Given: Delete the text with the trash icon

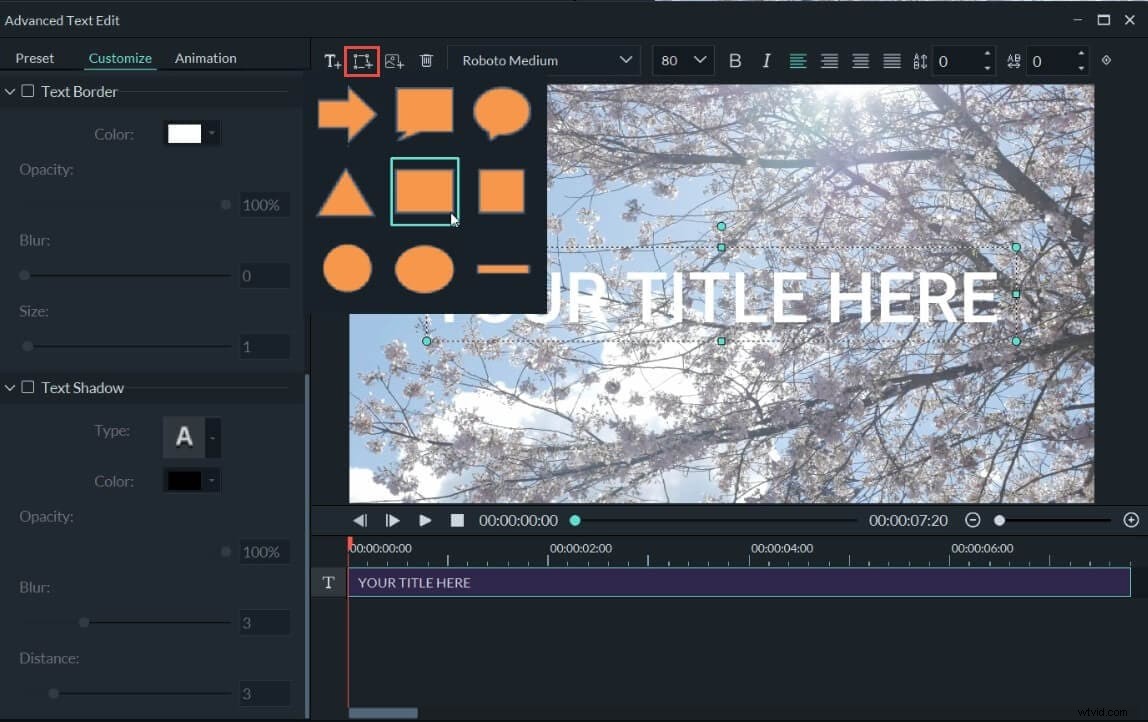Looking at the screenshot, I should pos(426,60).
